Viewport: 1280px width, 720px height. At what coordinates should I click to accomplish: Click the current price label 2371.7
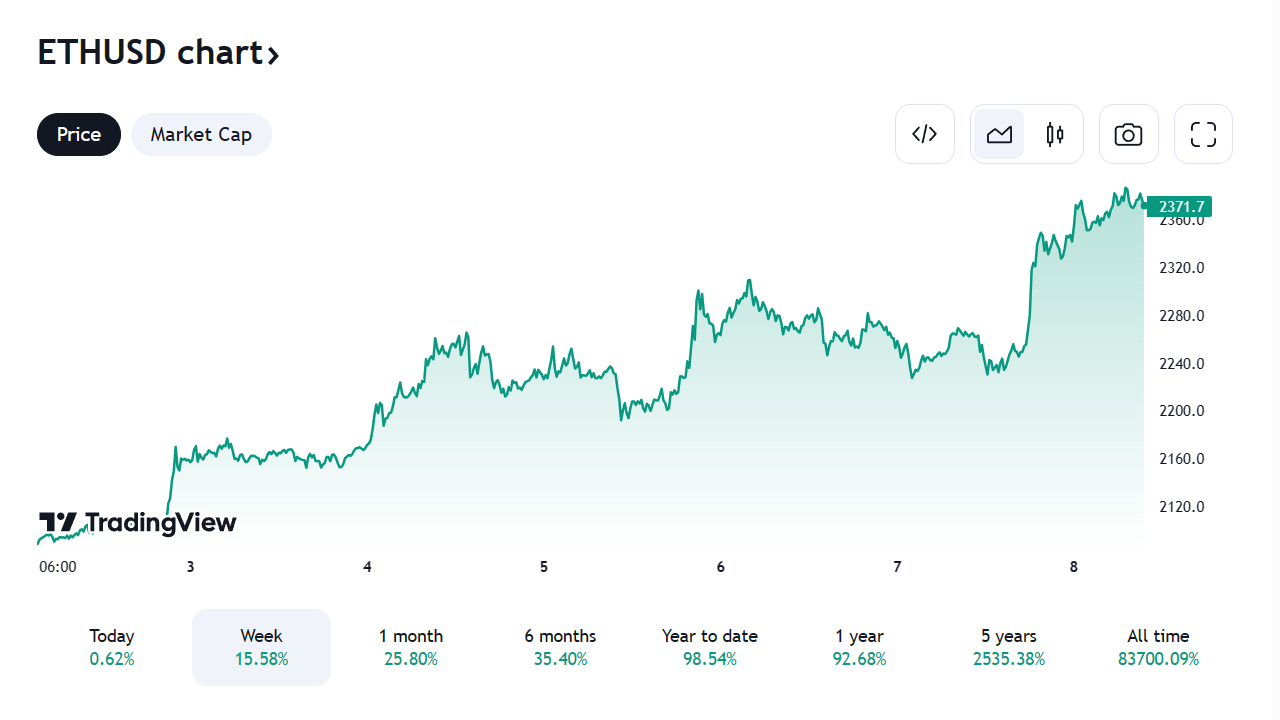[1180, 207]
